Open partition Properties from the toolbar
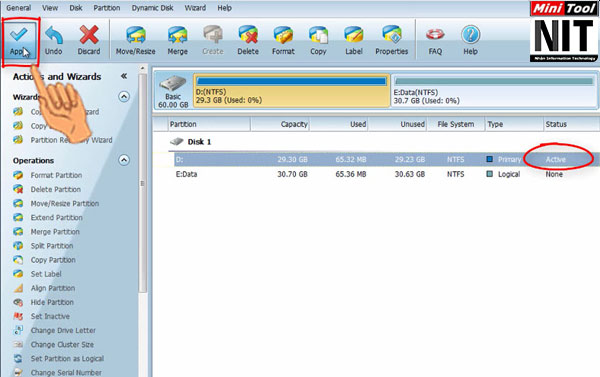600x377 pixels. tap(391, 40)
